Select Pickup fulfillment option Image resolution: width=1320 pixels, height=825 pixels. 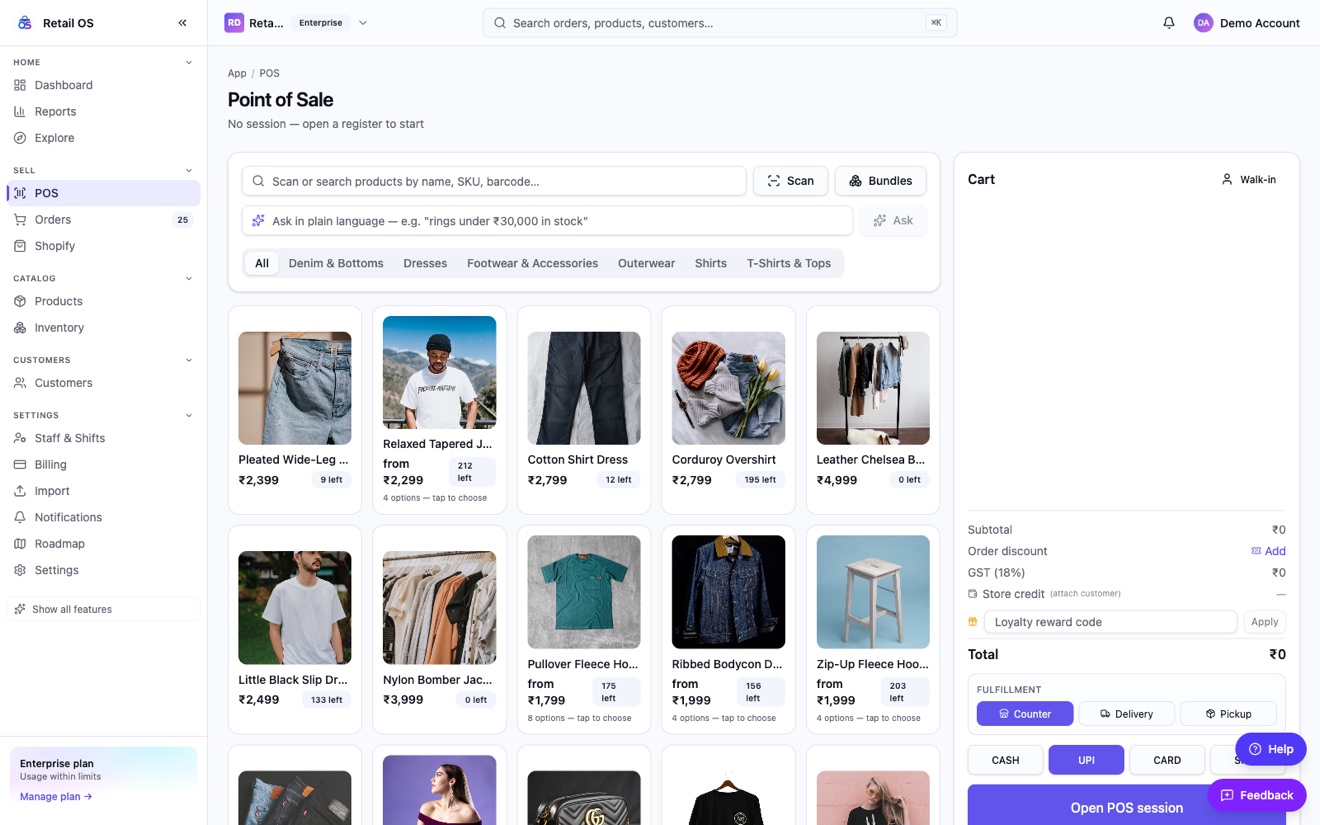[x=1228, y=714]
